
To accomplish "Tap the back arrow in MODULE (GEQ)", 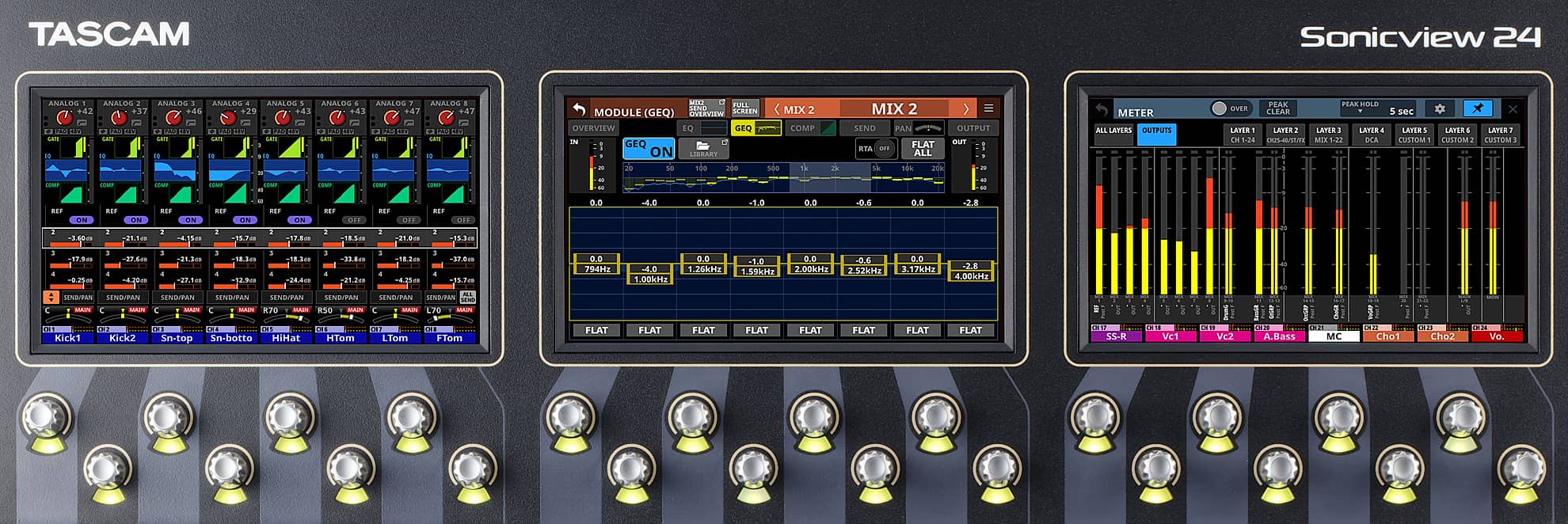I will click(x=579, y=110).
